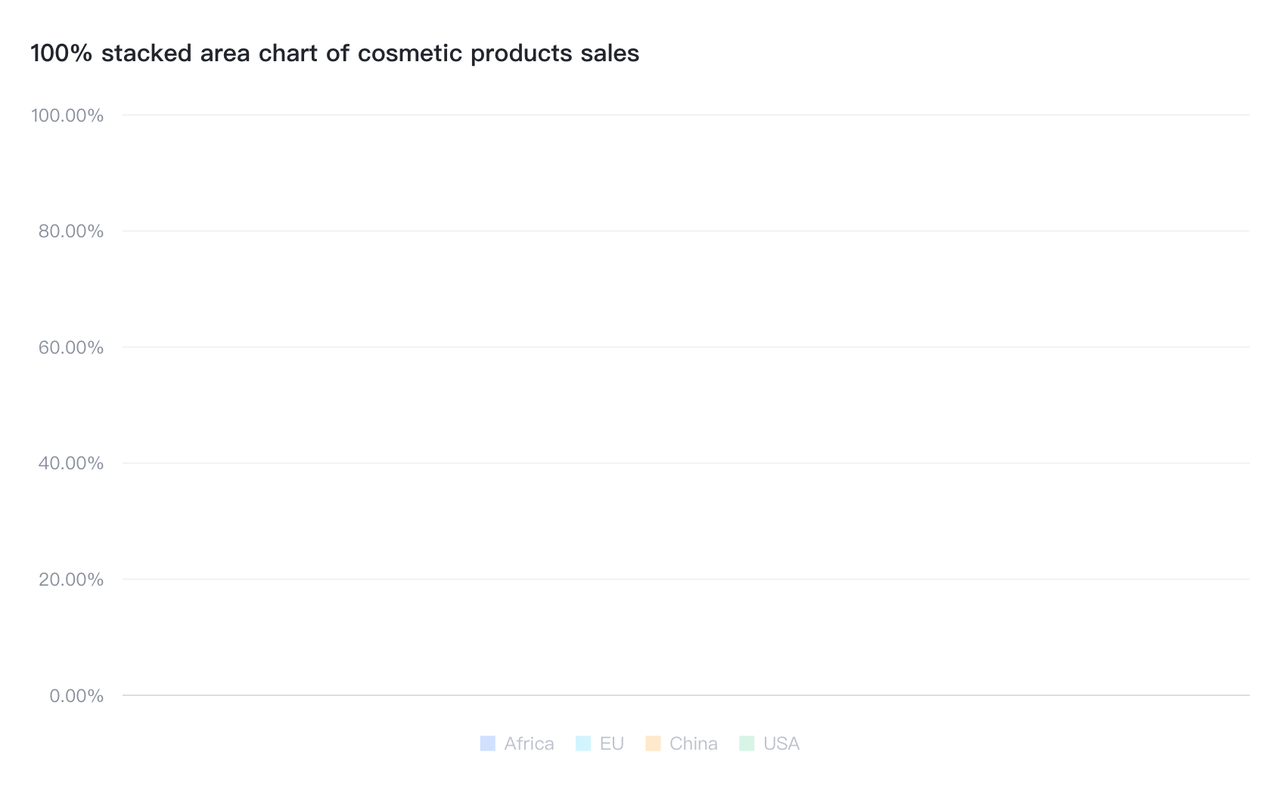This screenshot has height=789, width=1280.
Task: Click the 60.00% horizontal gridline
Action: coord(686,347)
